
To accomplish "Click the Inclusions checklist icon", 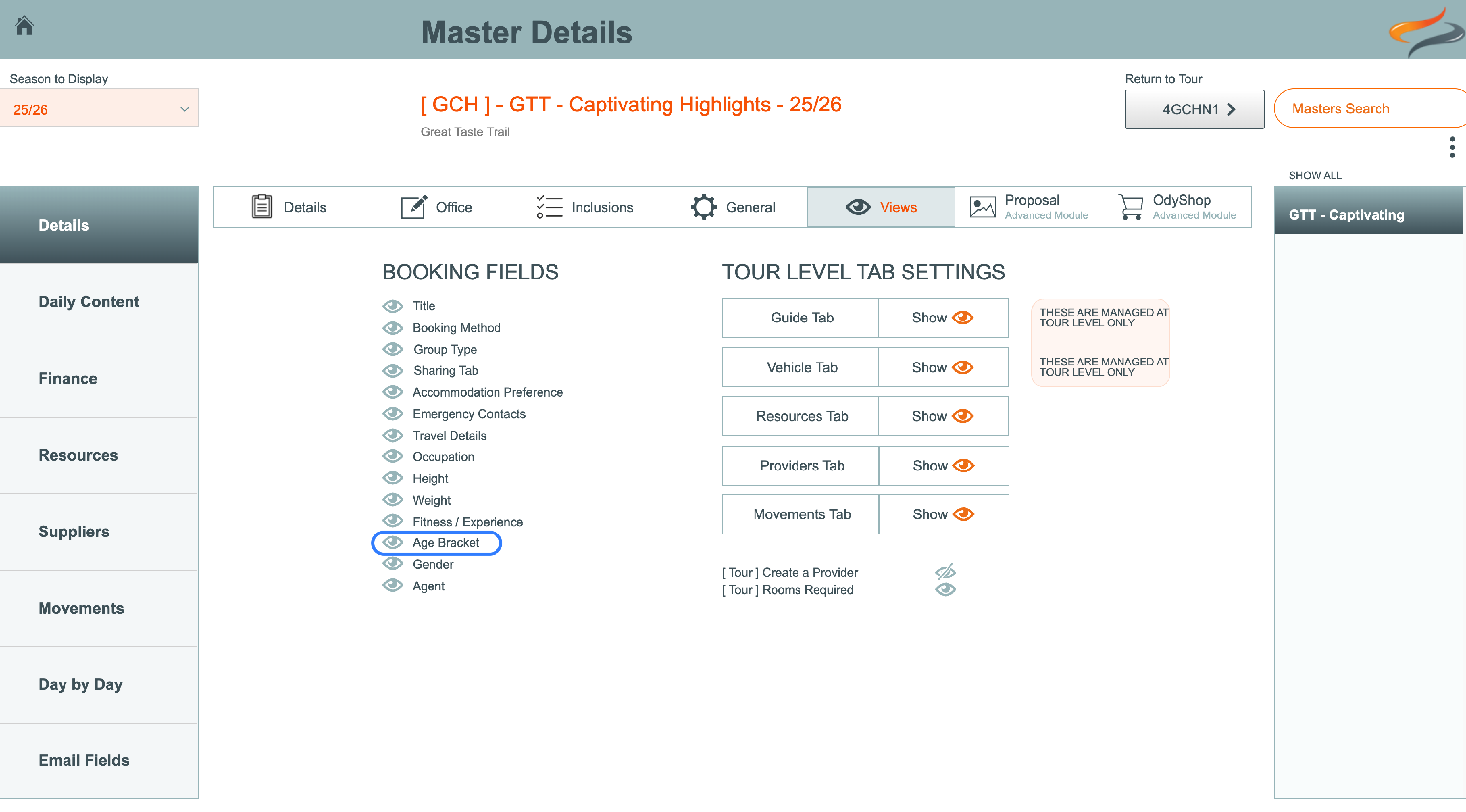I will pos(549,207).
